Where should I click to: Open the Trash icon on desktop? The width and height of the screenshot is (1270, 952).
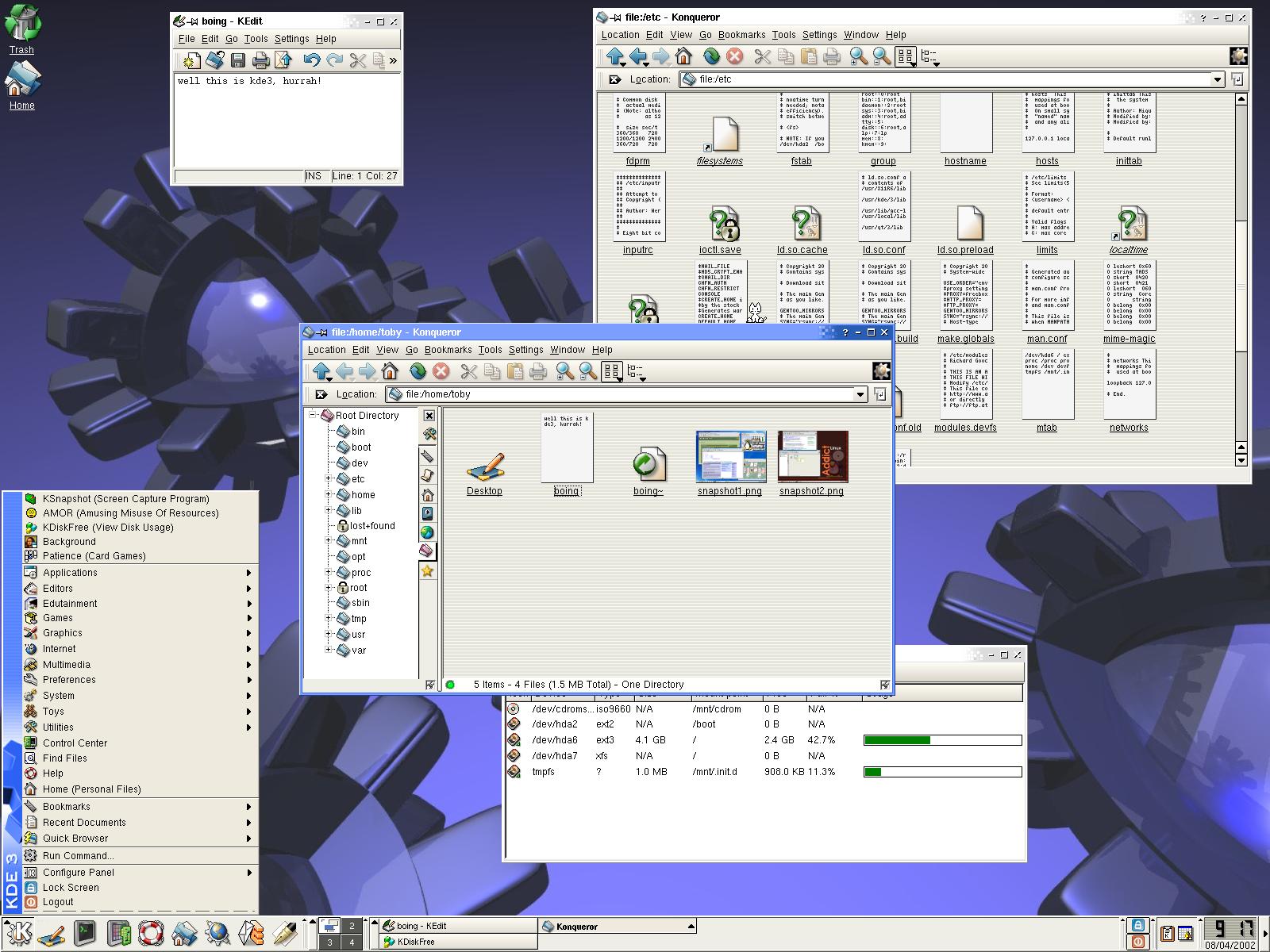coord(22,29)
